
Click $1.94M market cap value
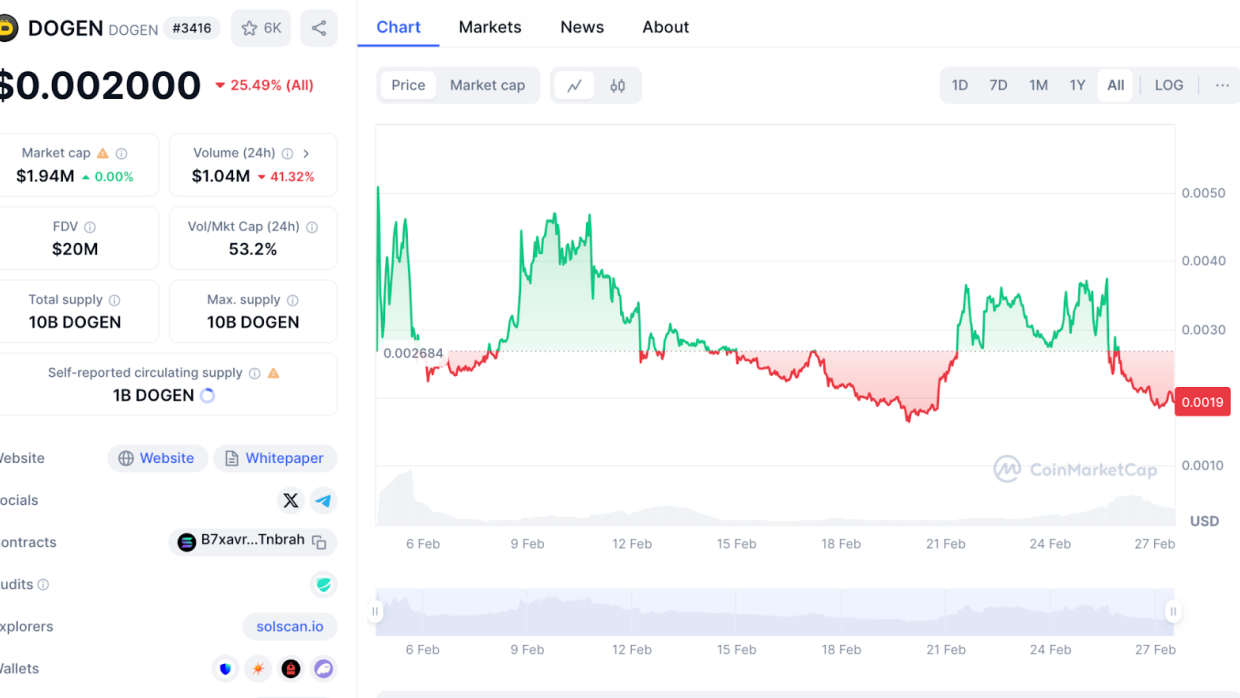tap(45, 176)
